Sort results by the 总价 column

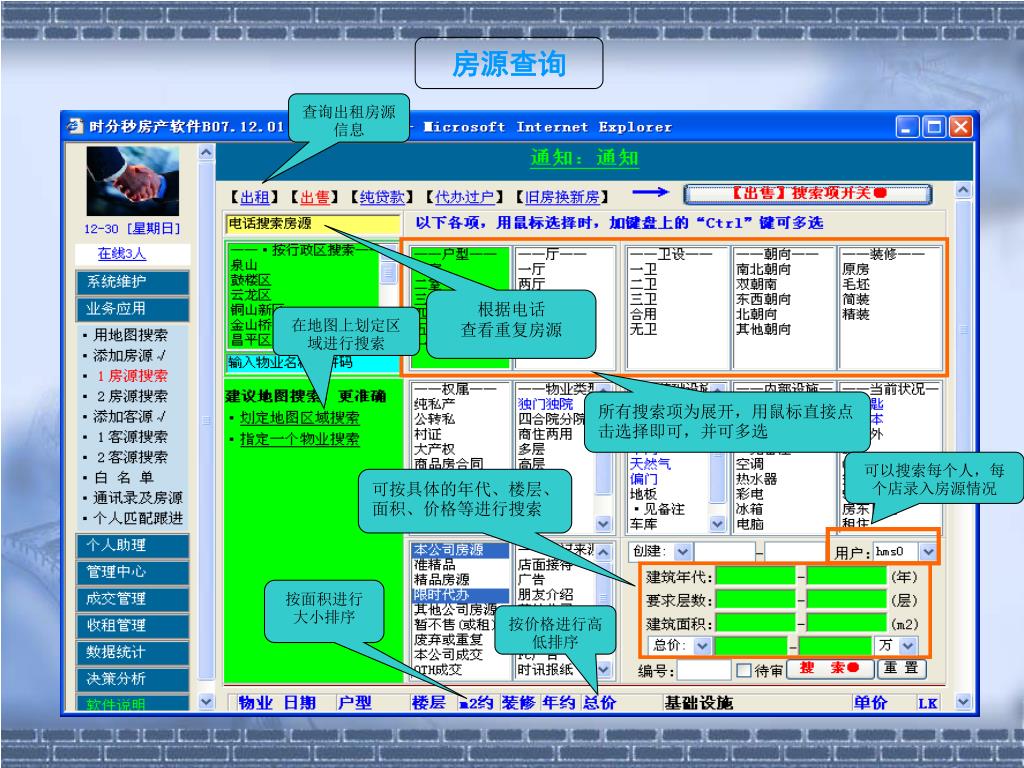point(600,703)
